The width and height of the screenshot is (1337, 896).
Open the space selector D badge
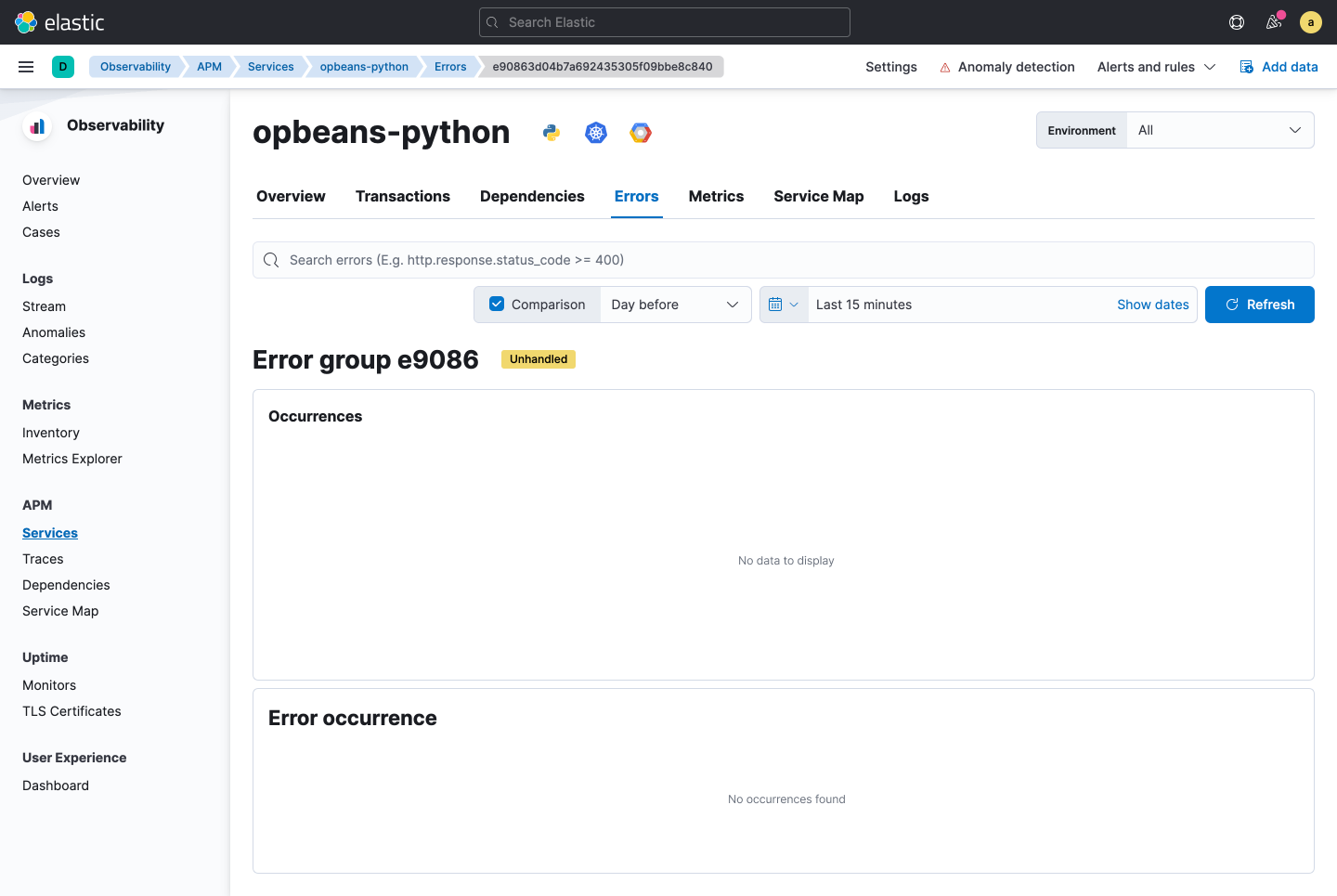point(63,67)
